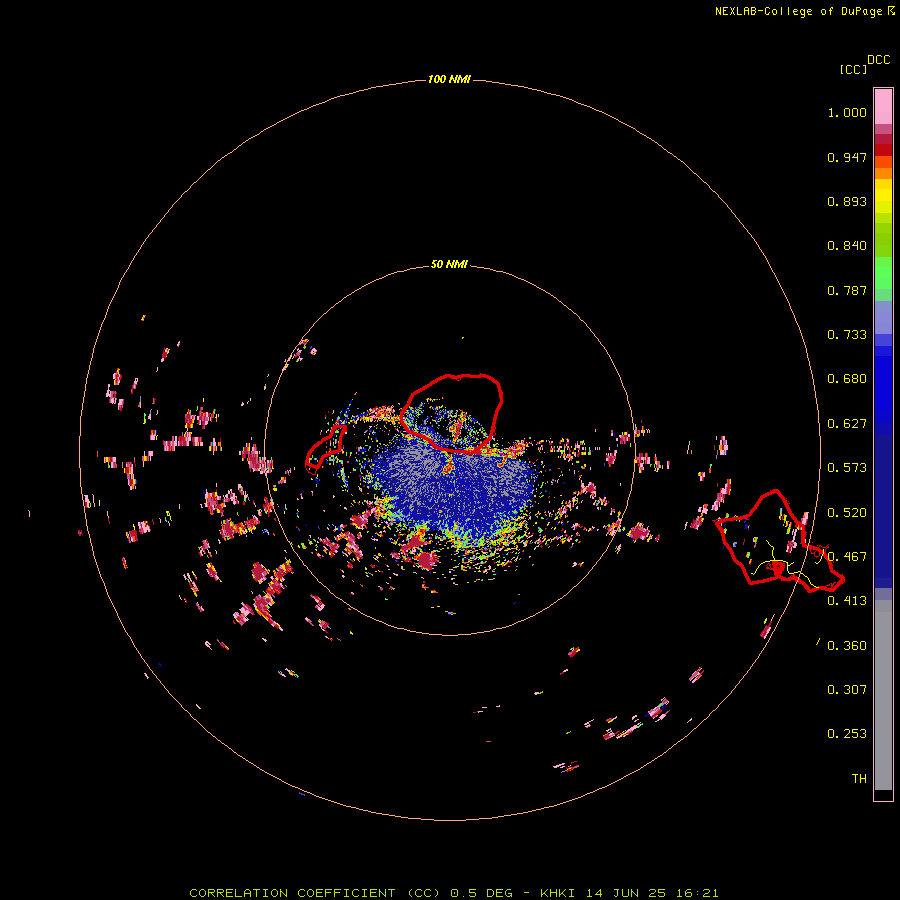Image resolution: width=900 pixels, height=900 pixels.
Task: Click the 0.413 value on the color scale
Action: pos(847,601)
